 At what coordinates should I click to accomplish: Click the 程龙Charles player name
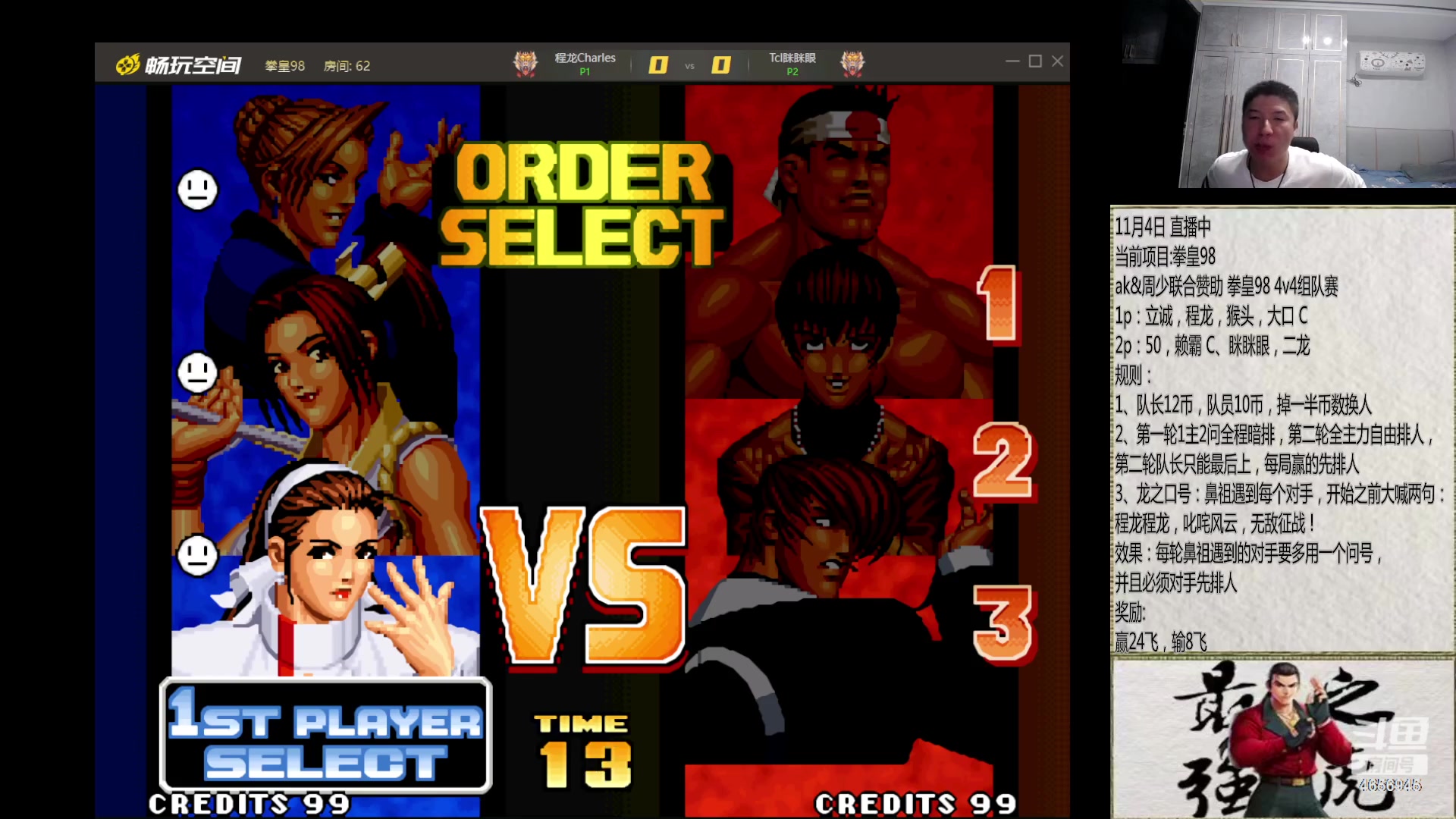pyautogui.click(x=585, y=58)
